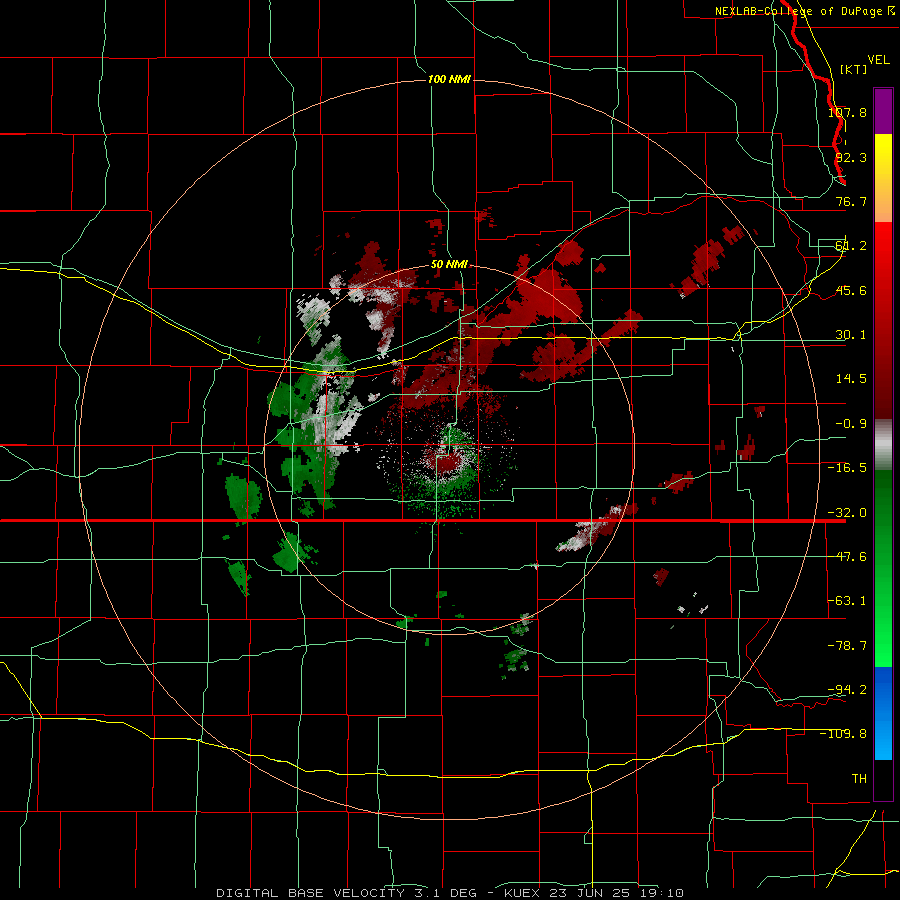Select the -63.1 value on velocity scale

(847, 601)
